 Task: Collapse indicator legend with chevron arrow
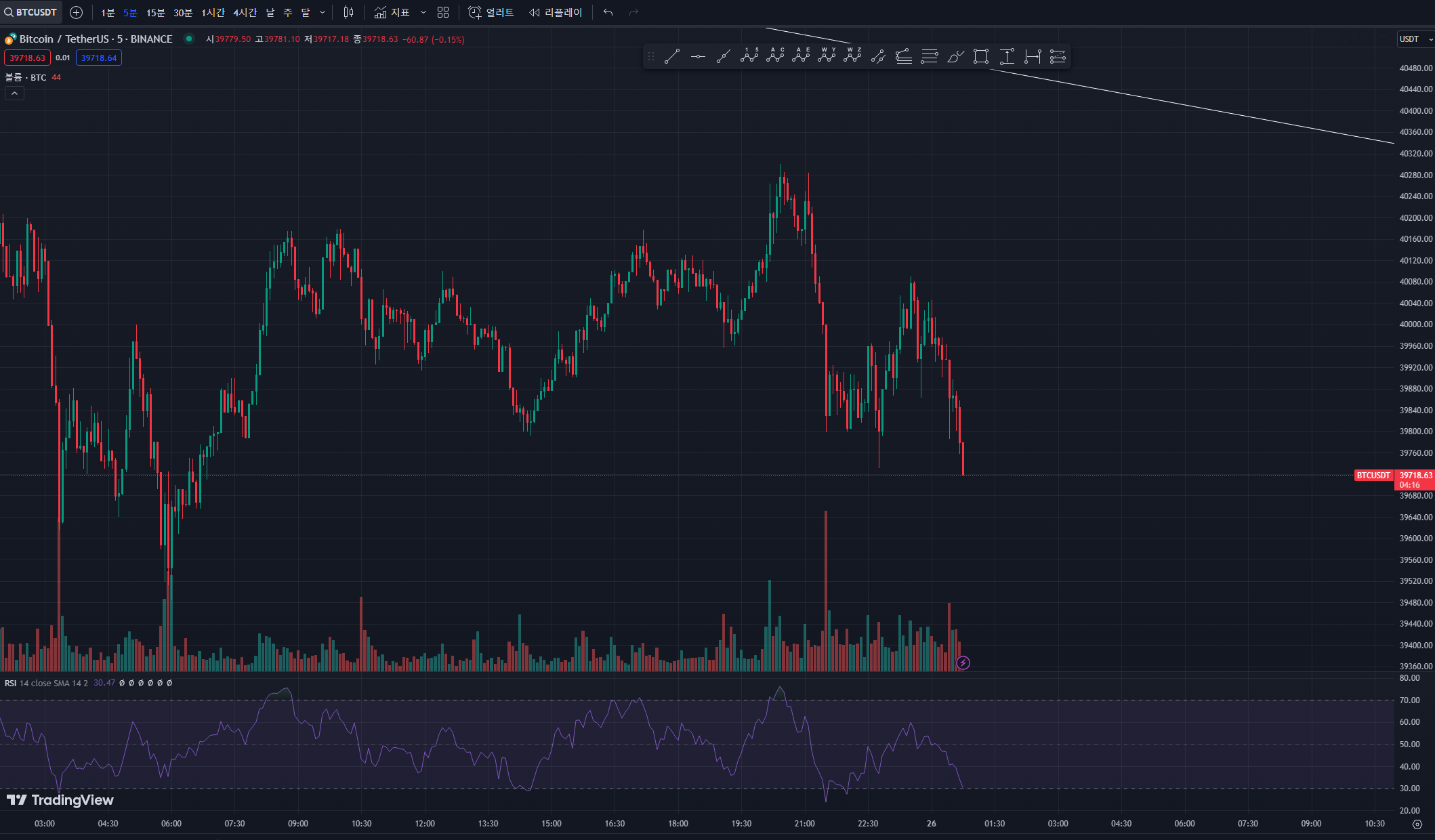click(14, 93)
